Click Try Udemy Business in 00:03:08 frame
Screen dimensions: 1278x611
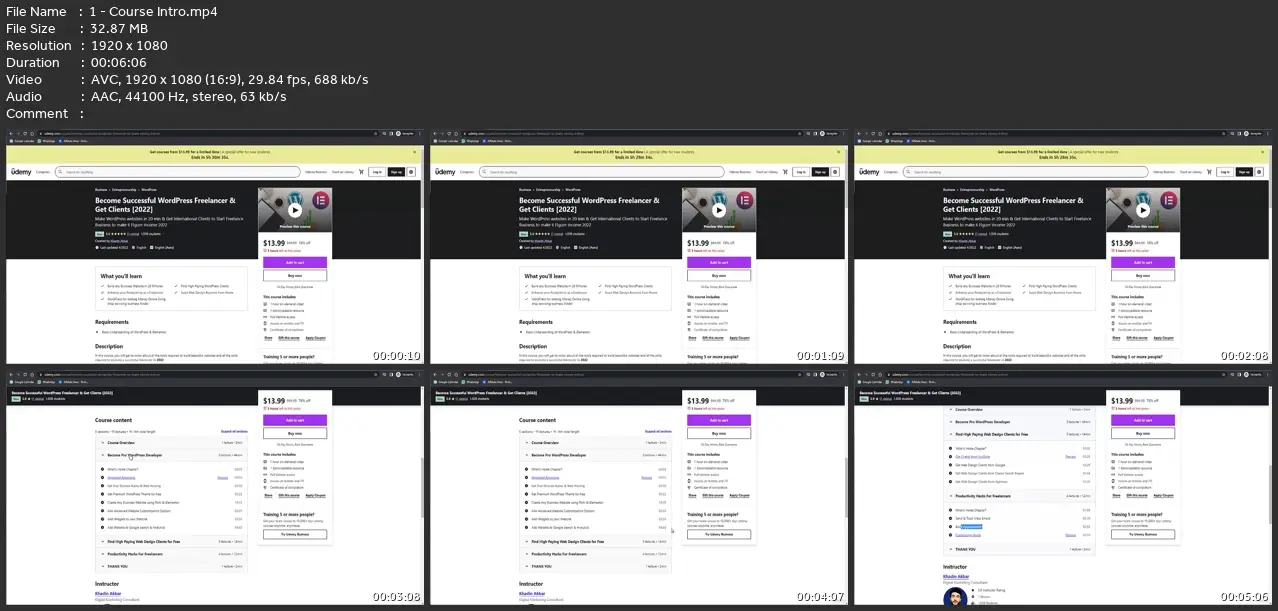295,534
